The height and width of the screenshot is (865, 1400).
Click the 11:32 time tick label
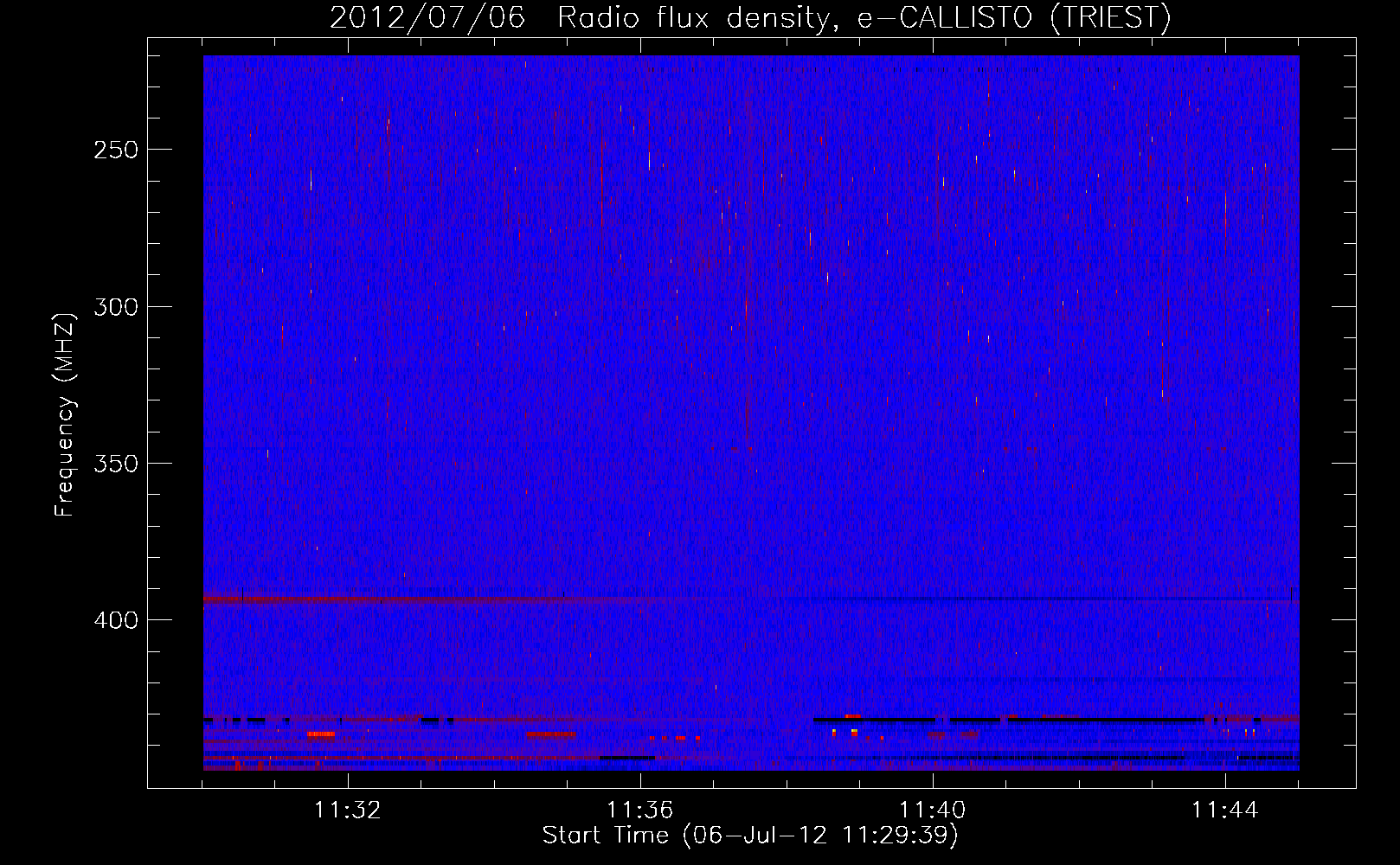click(348, 811)
